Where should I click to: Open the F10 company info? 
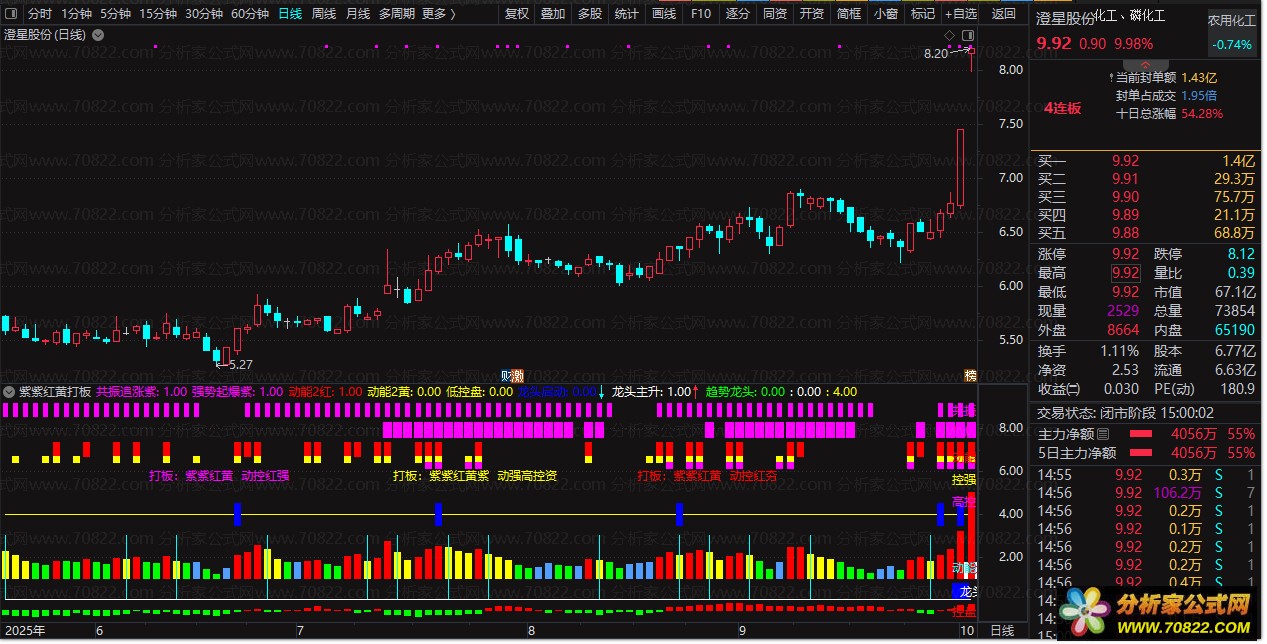(701, 14)
